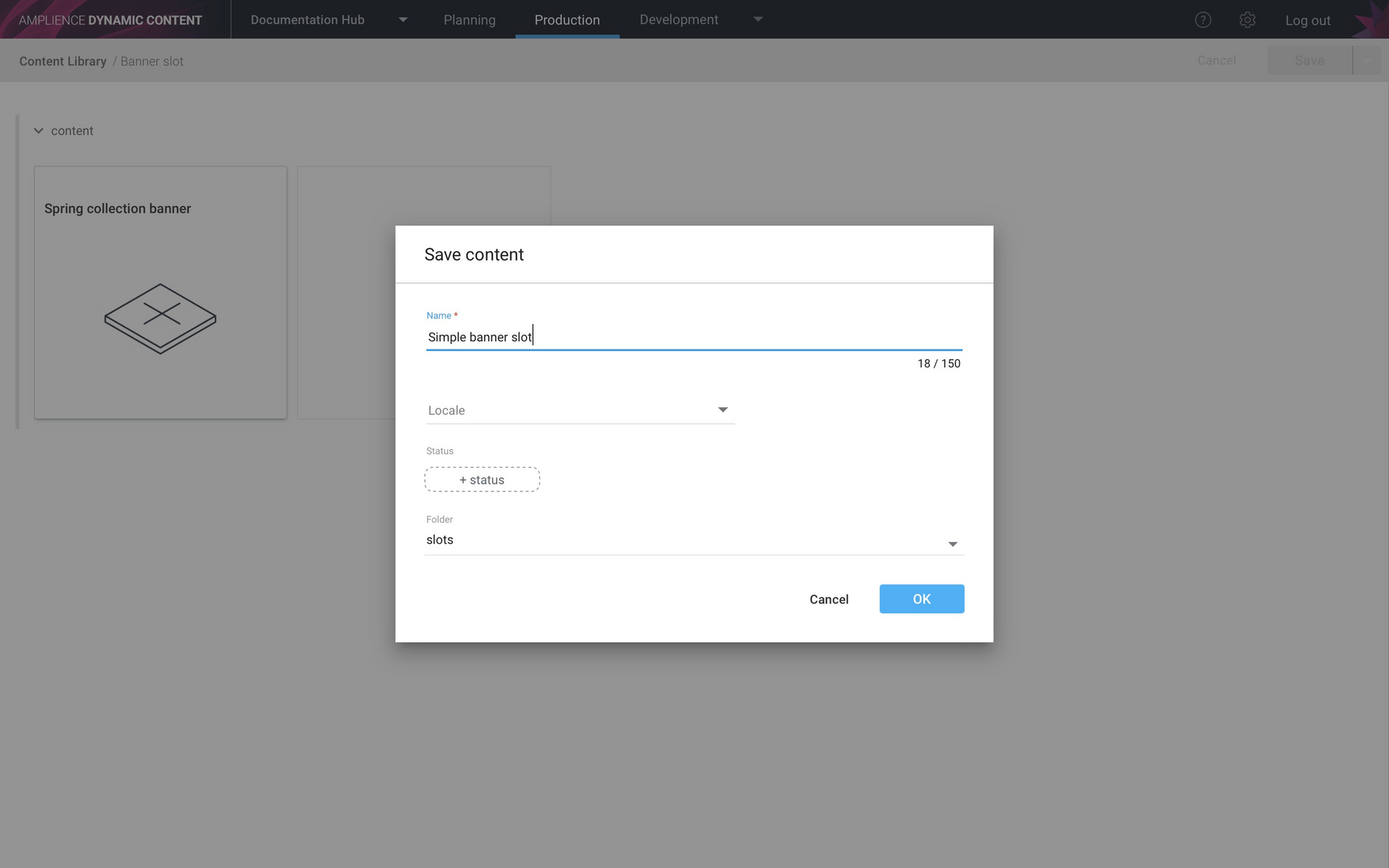Viewport: 1389px width, 868px height.
Task: Open the settings gear icon
Action: [1248, 19]
